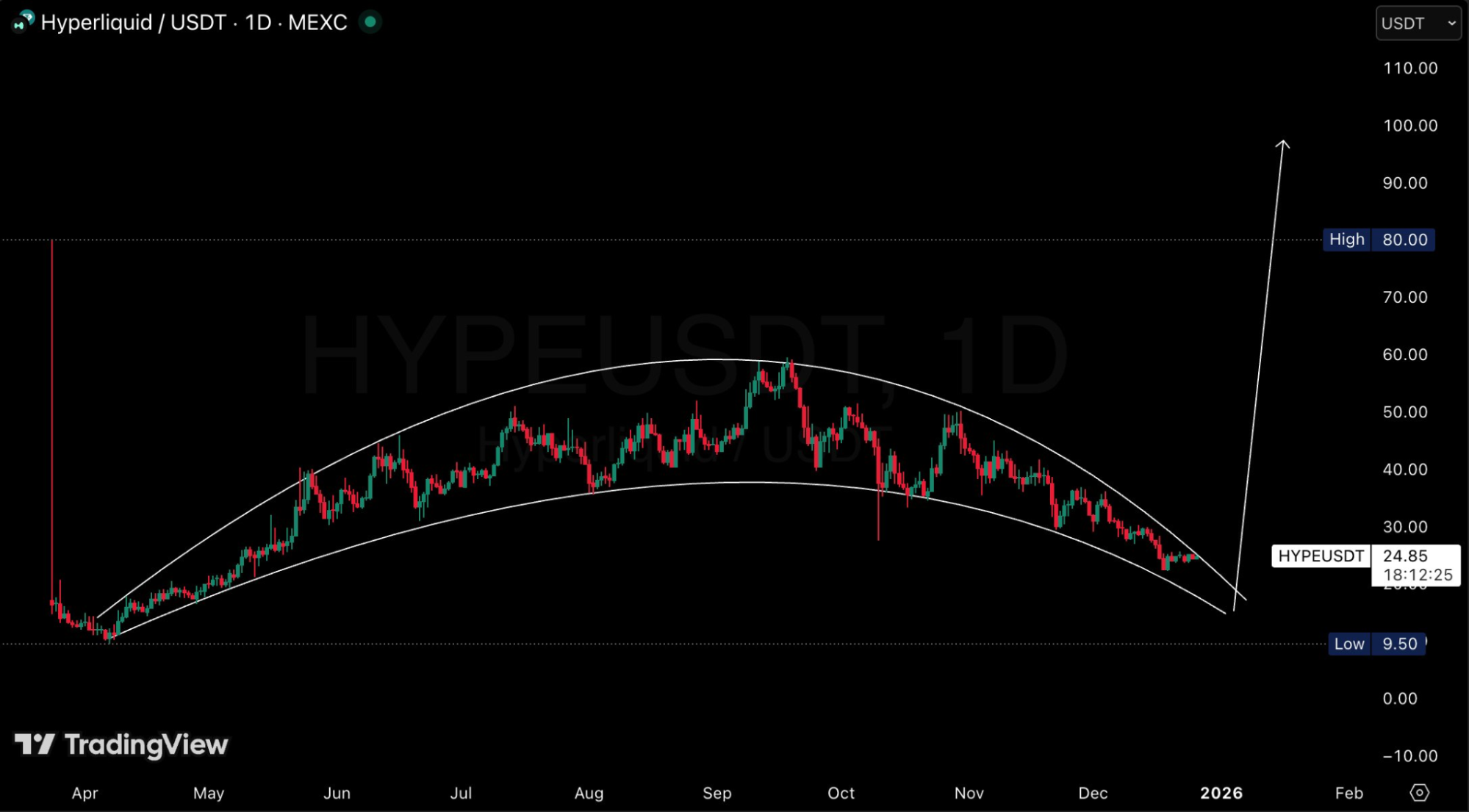
Task: Click the 100.00 price scale label
Action: (1409, 126)
